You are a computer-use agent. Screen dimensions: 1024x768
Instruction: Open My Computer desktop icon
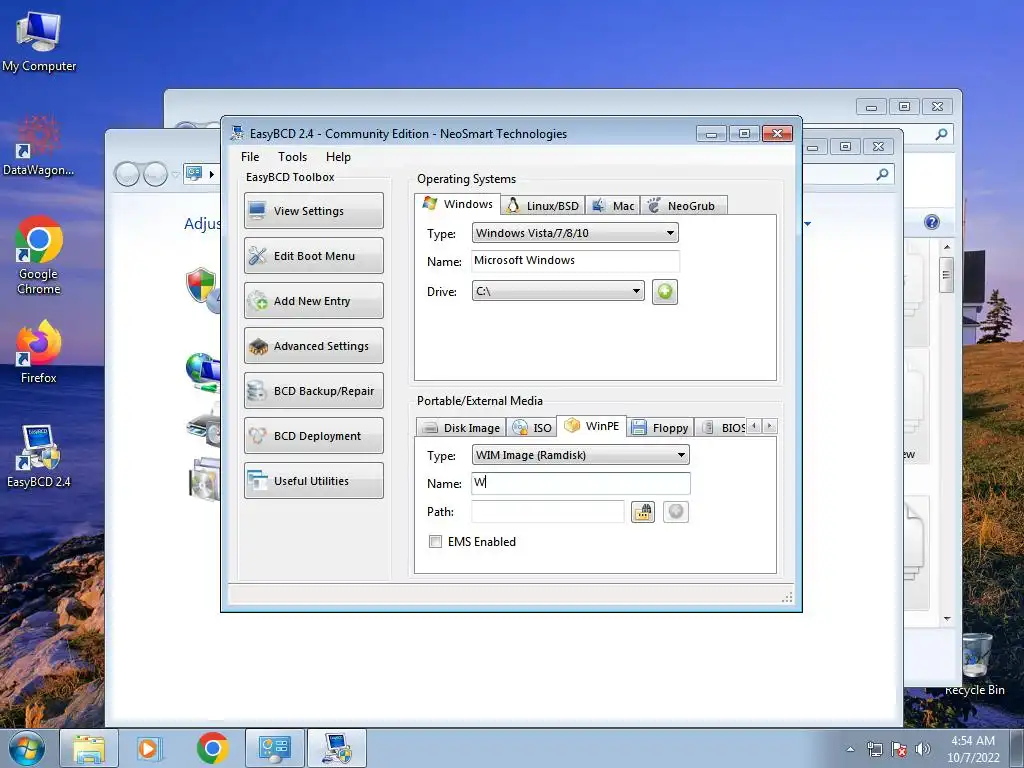point(39,42)
